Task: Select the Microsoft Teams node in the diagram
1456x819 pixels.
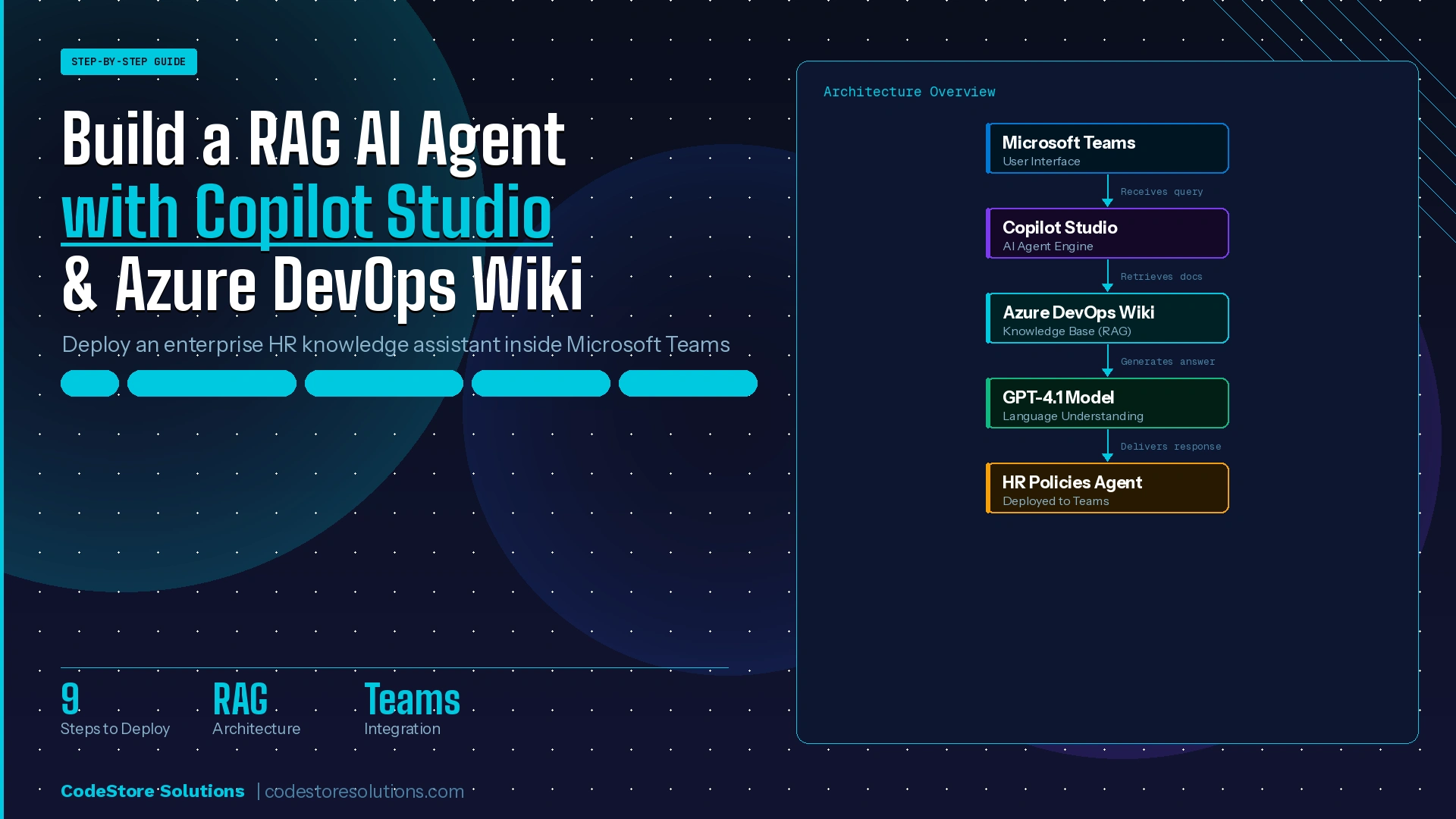Action: coord(1106,148)
